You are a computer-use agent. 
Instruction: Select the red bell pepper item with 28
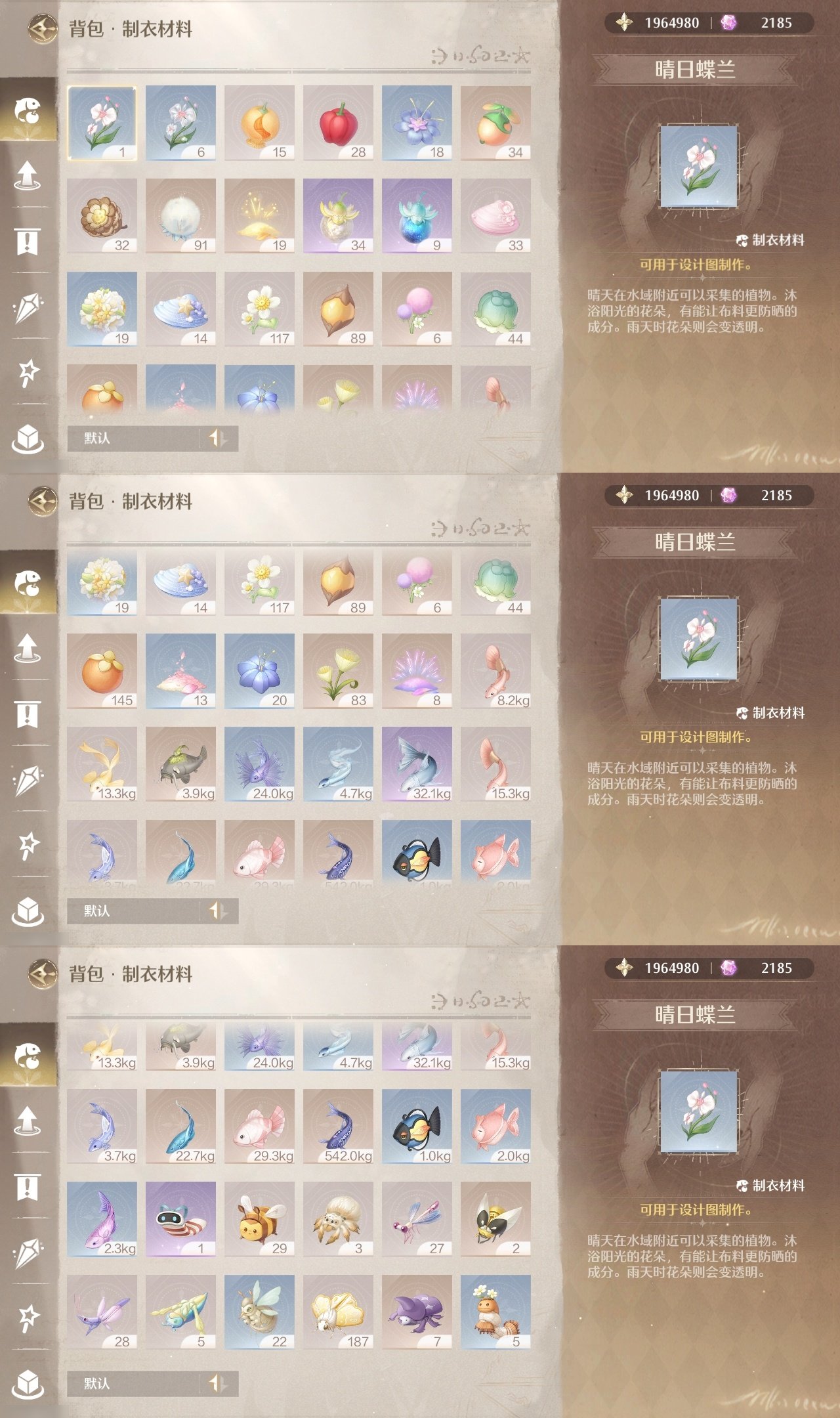(x=338, y=123)
